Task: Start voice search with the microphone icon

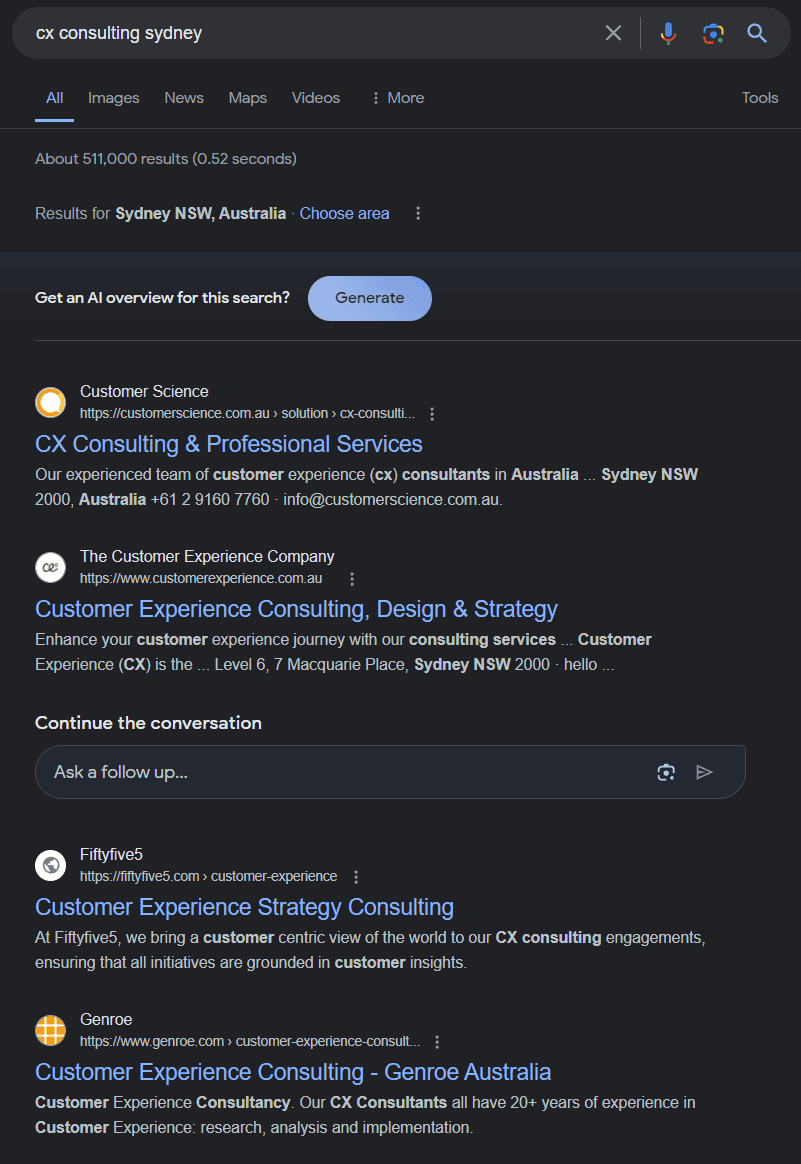Action: [x=668, y=33]
